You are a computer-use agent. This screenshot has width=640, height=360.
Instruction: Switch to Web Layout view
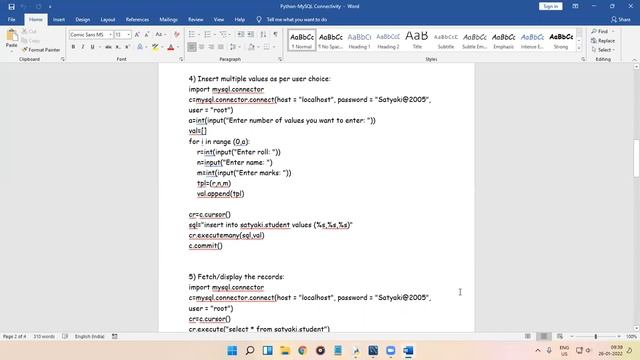(x=560, y=336)
